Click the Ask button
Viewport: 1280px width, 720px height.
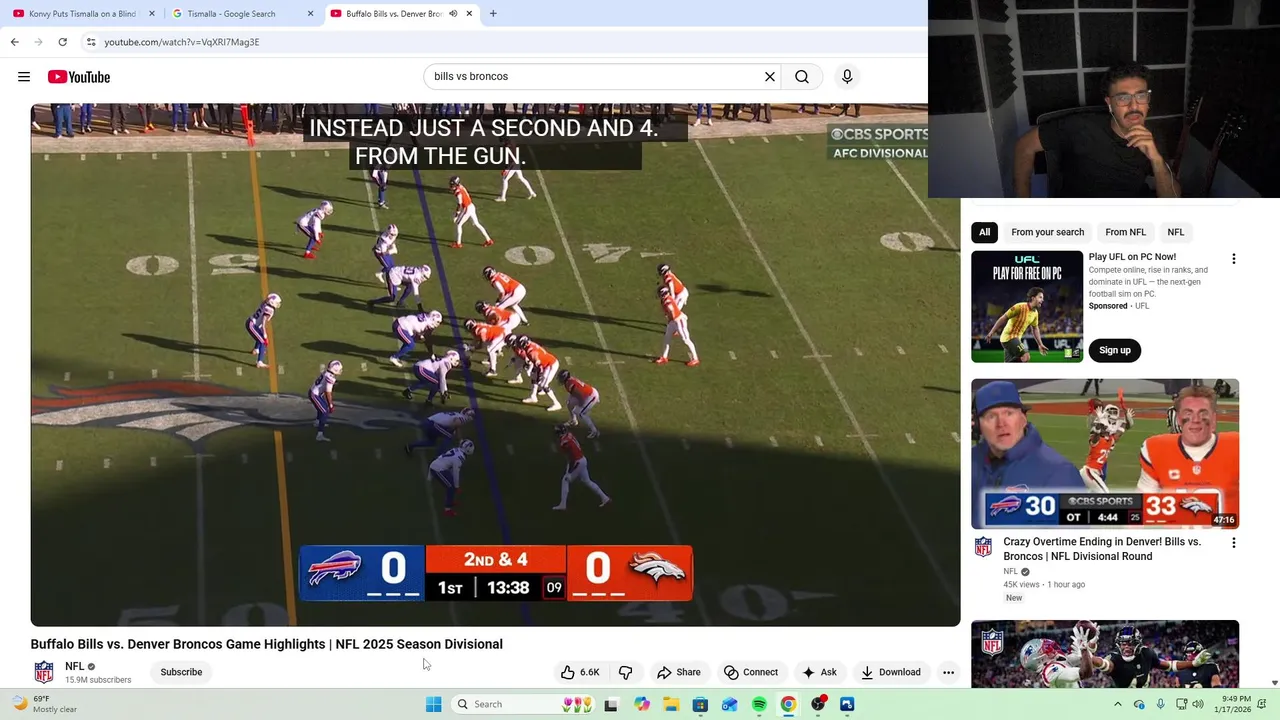point(819,672)
